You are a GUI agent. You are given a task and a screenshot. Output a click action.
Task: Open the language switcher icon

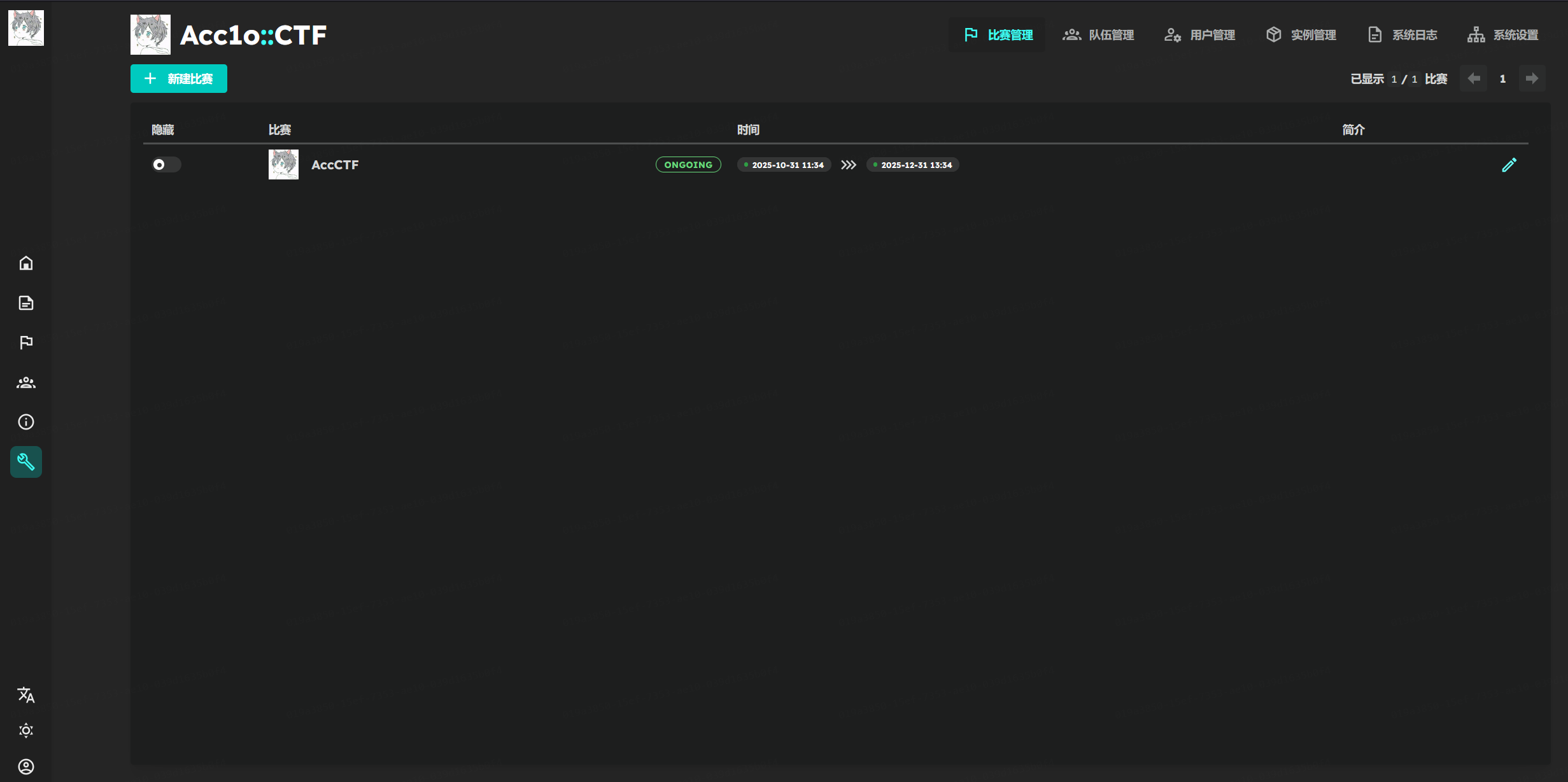click(26, 695)
